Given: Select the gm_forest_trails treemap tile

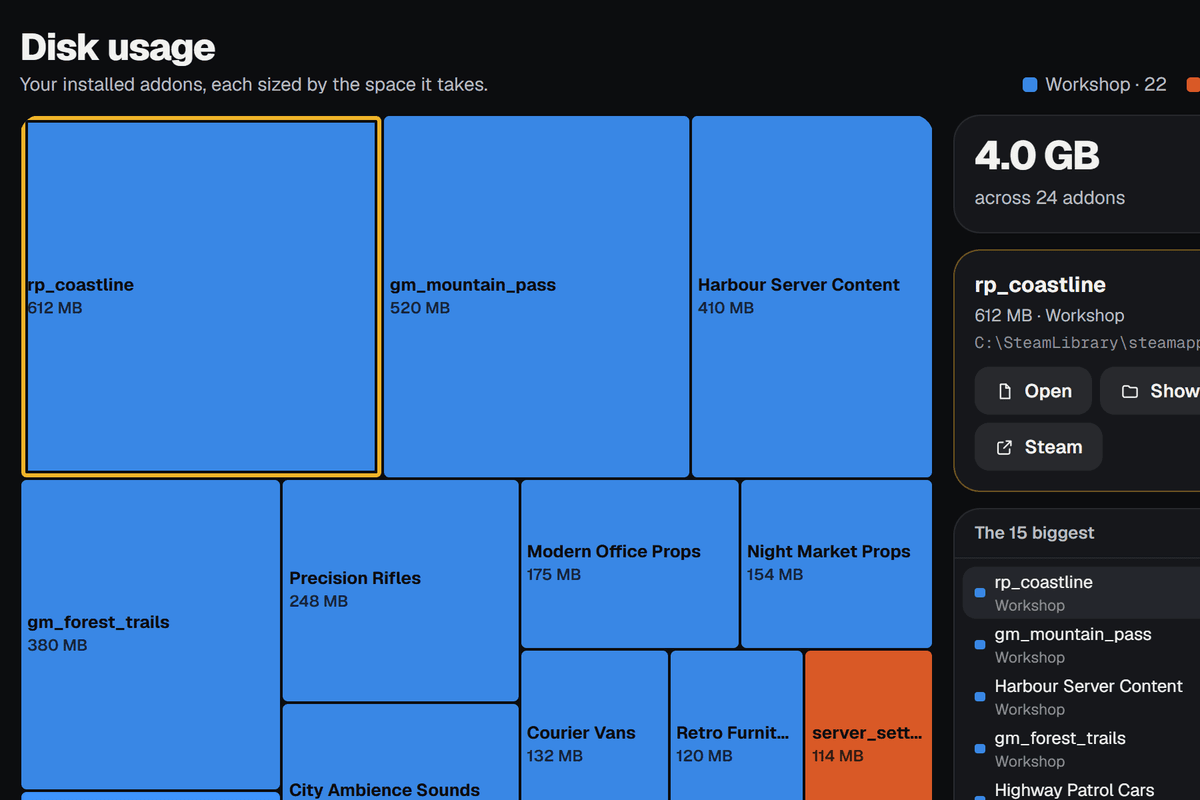Looking at the screenshot, I should [151, 634].
